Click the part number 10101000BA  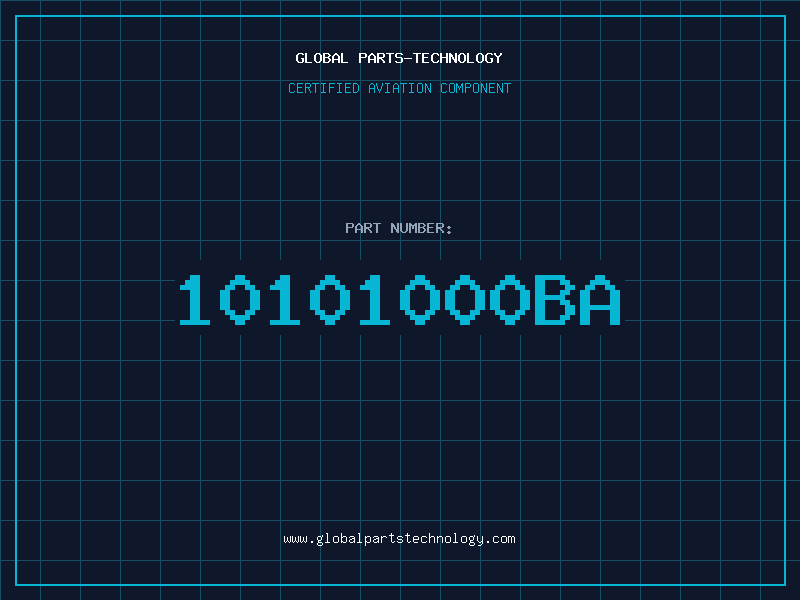[399, 299]
